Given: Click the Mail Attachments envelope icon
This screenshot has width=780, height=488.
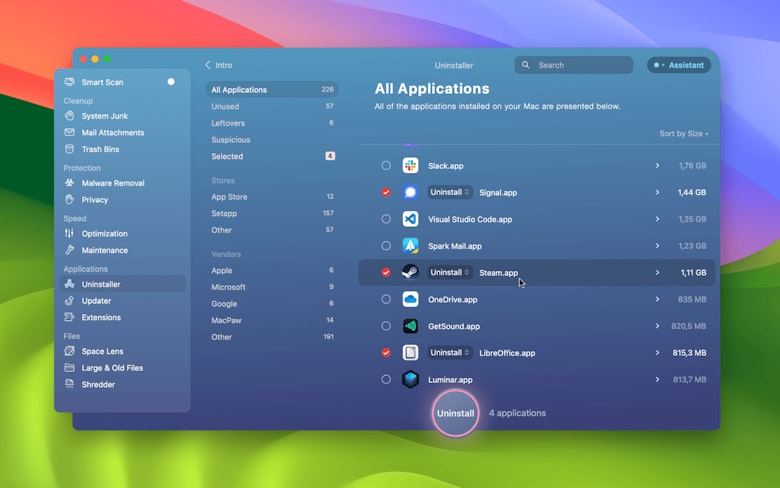Looking at the screenshot, I should click(70, 132).
